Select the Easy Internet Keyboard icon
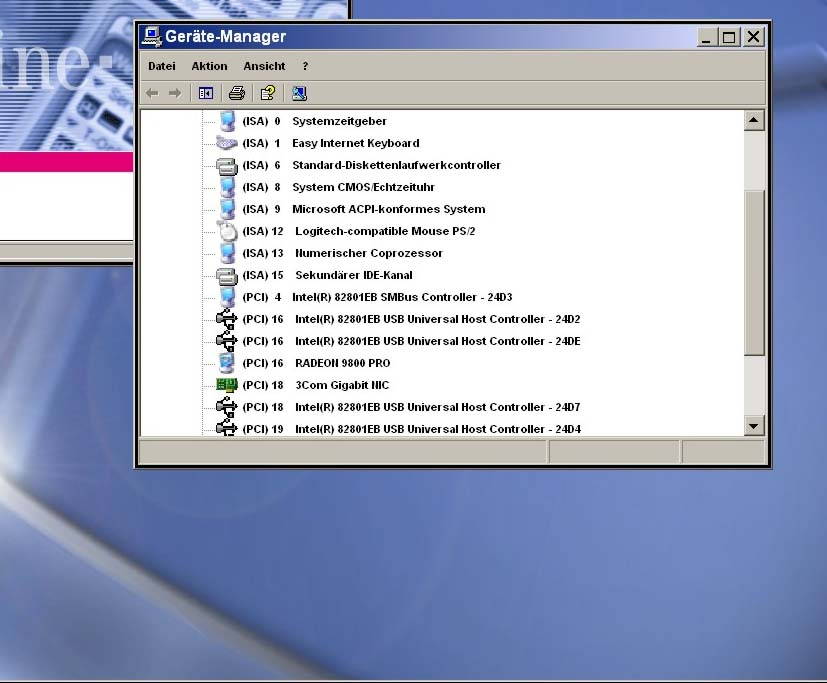Image resolution: width=827 pixels, height=683 pixels. 227,143
